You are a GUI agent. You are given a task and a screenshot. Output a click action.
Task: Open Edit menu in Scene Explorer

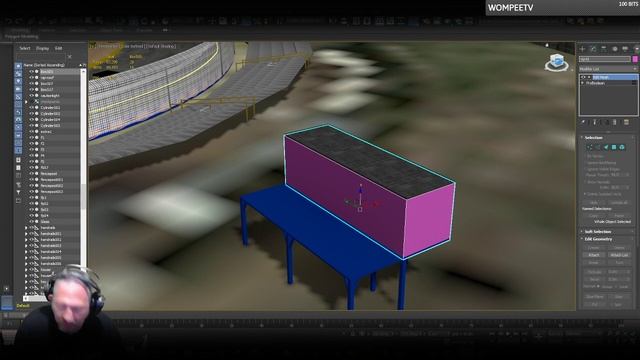pyautogui.click(x=58, y=48)
